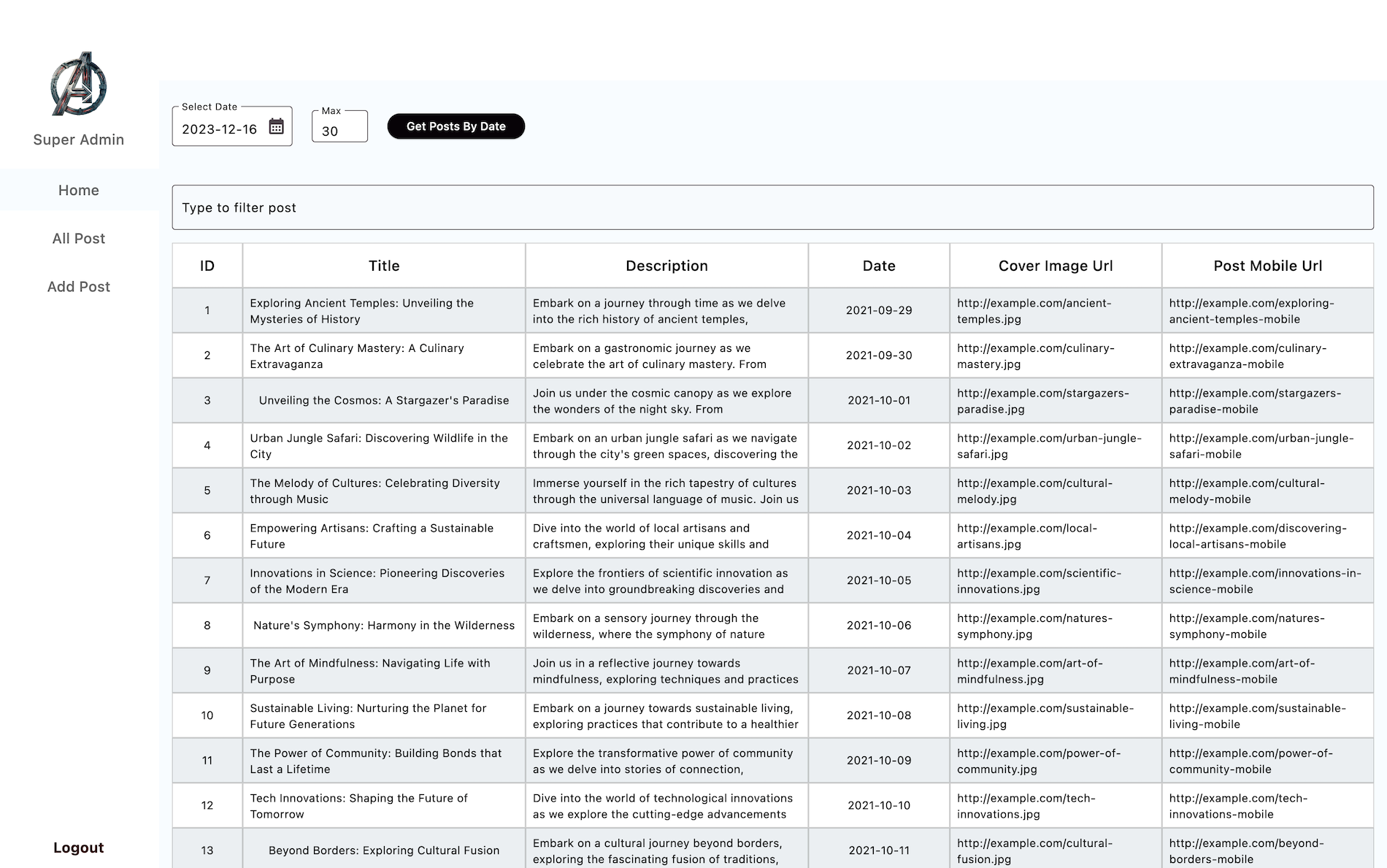Viewport: 1387px width, 868px height.
Task: Click cover URL scientific-innovations.jpg
Action: (x=1040, y=581)
